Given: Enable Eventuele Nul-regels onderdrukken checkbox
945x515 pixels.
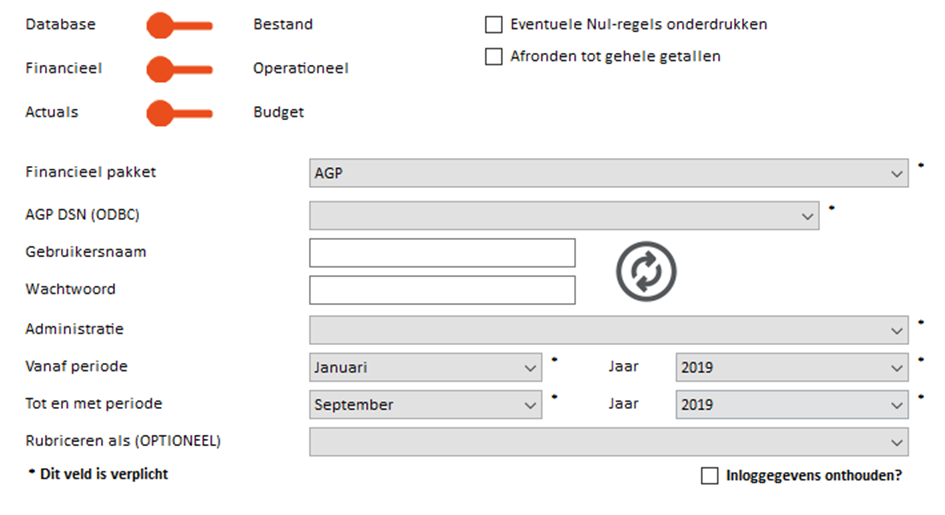Looking at the screenshot, I should tap(494, 25).
